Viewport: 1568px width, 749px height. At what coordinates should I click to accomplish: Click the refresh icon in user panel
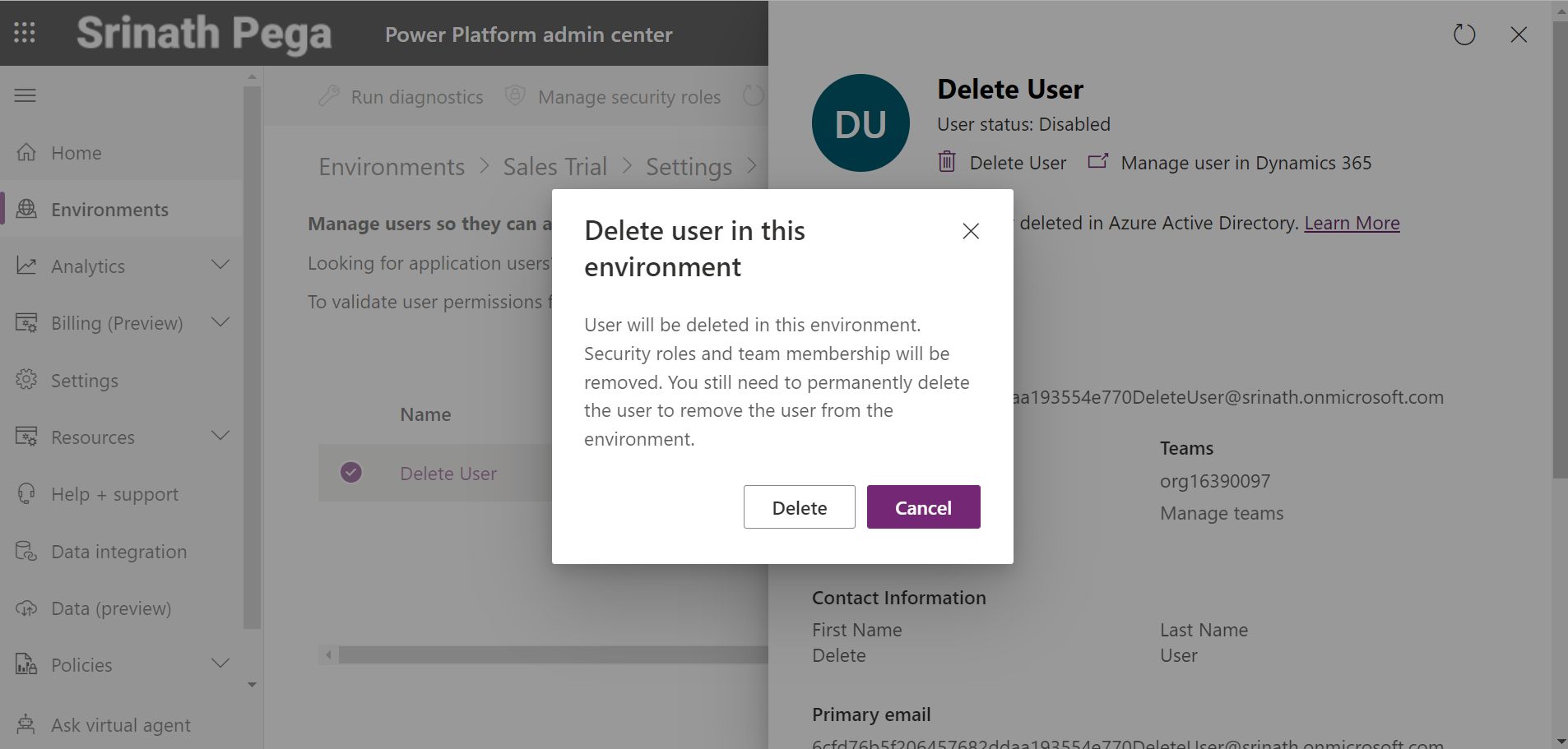coord(1464,35)
